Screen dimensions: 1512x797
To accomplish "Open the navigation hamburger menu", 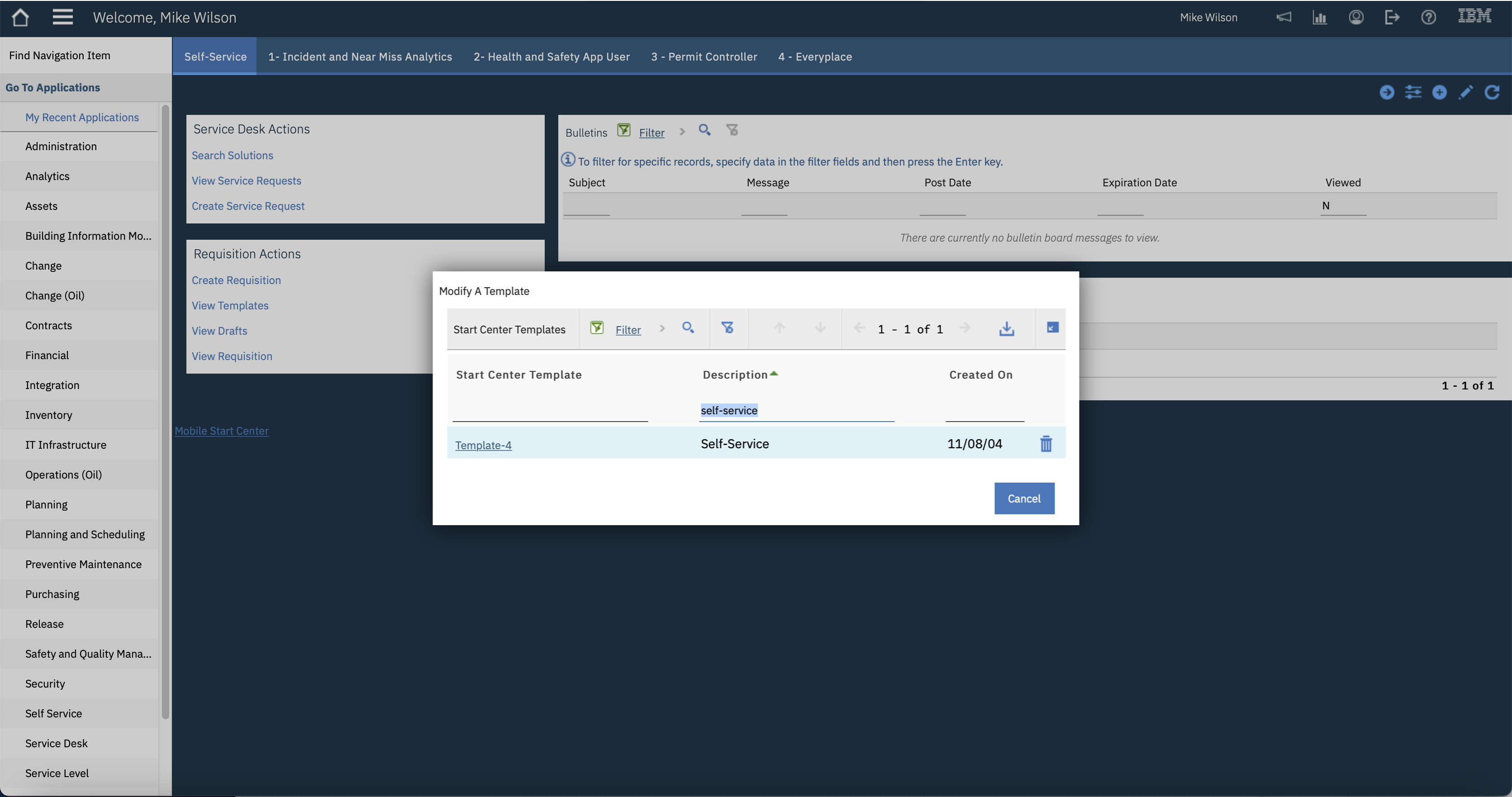I will click(63, 17).
